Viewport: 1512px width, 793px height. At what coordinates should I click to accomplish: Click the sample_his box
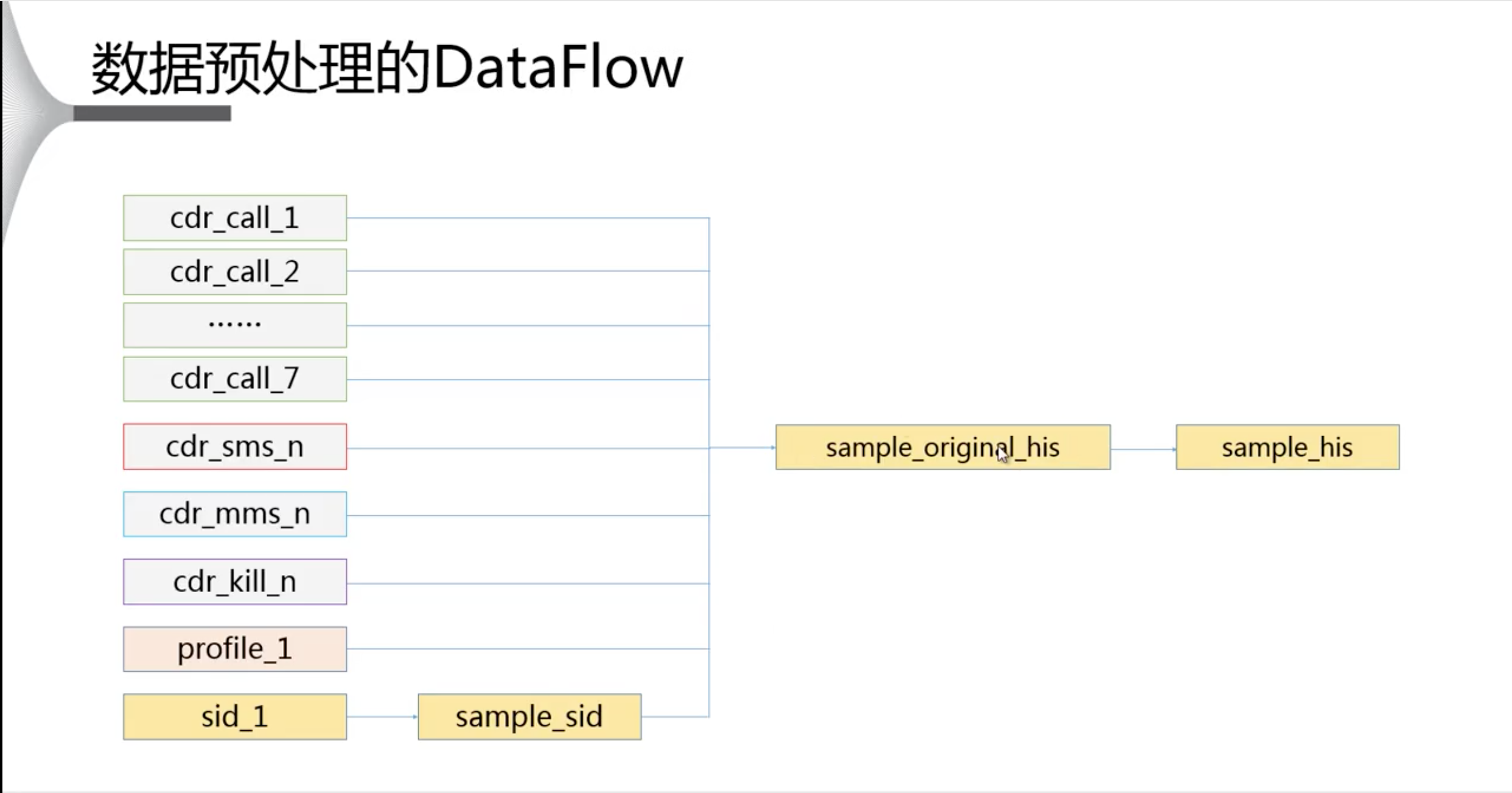coord(1287,447)
